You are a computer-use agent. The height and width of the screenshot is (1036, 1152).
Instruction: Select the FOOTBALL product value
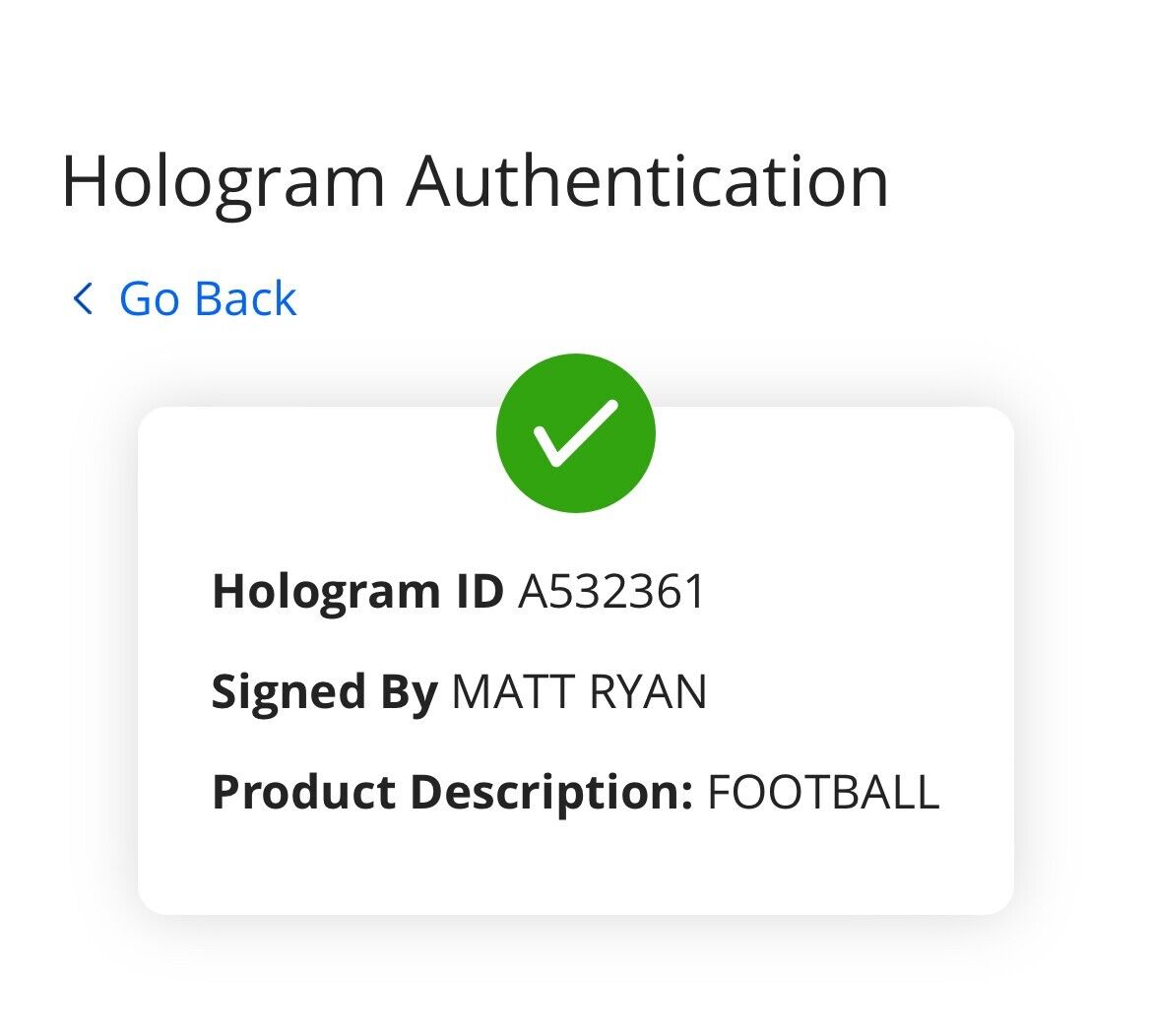click(823, 793)
